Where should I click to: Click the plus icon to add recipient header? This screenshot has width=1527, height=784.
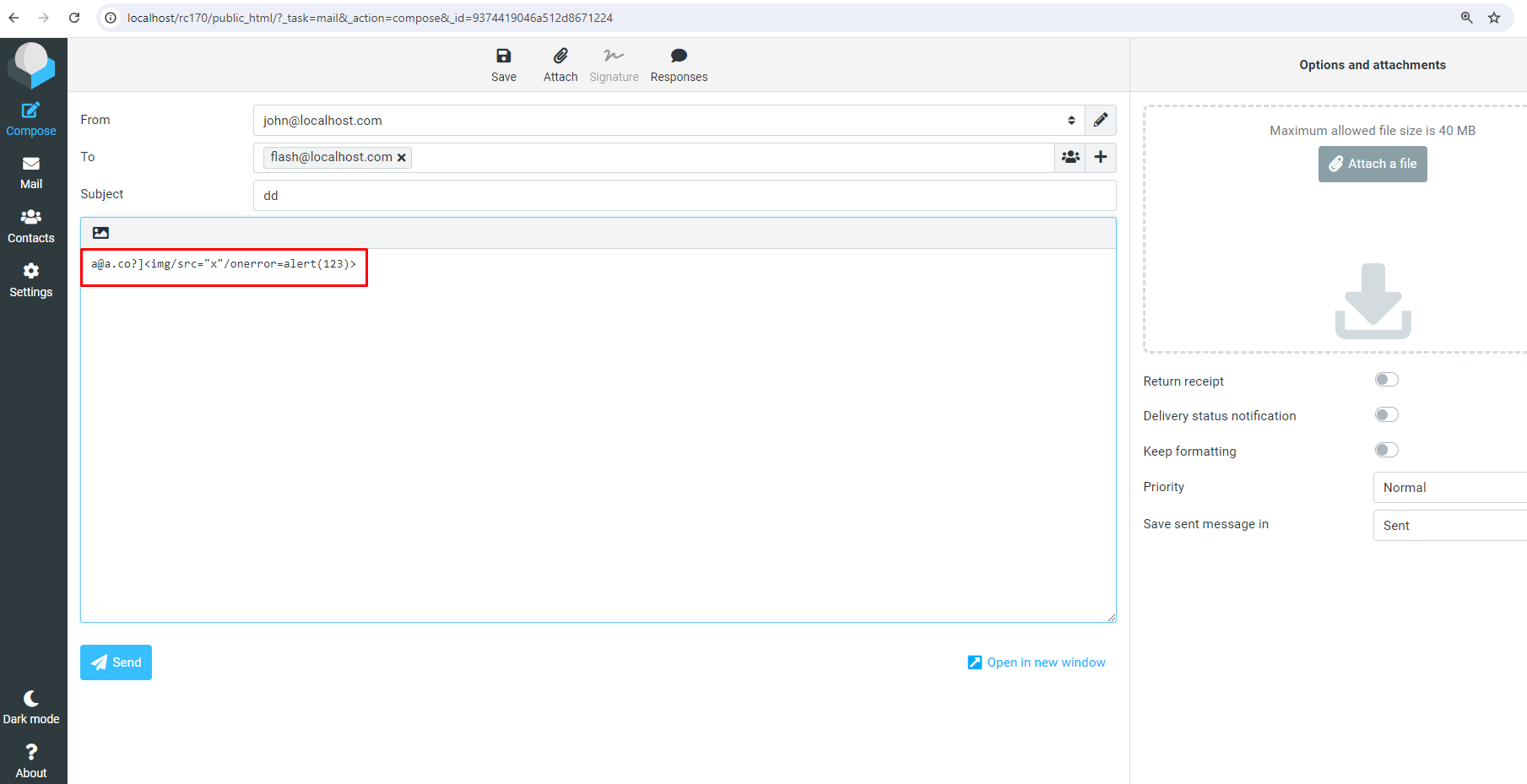click(x=1101, y=157)
